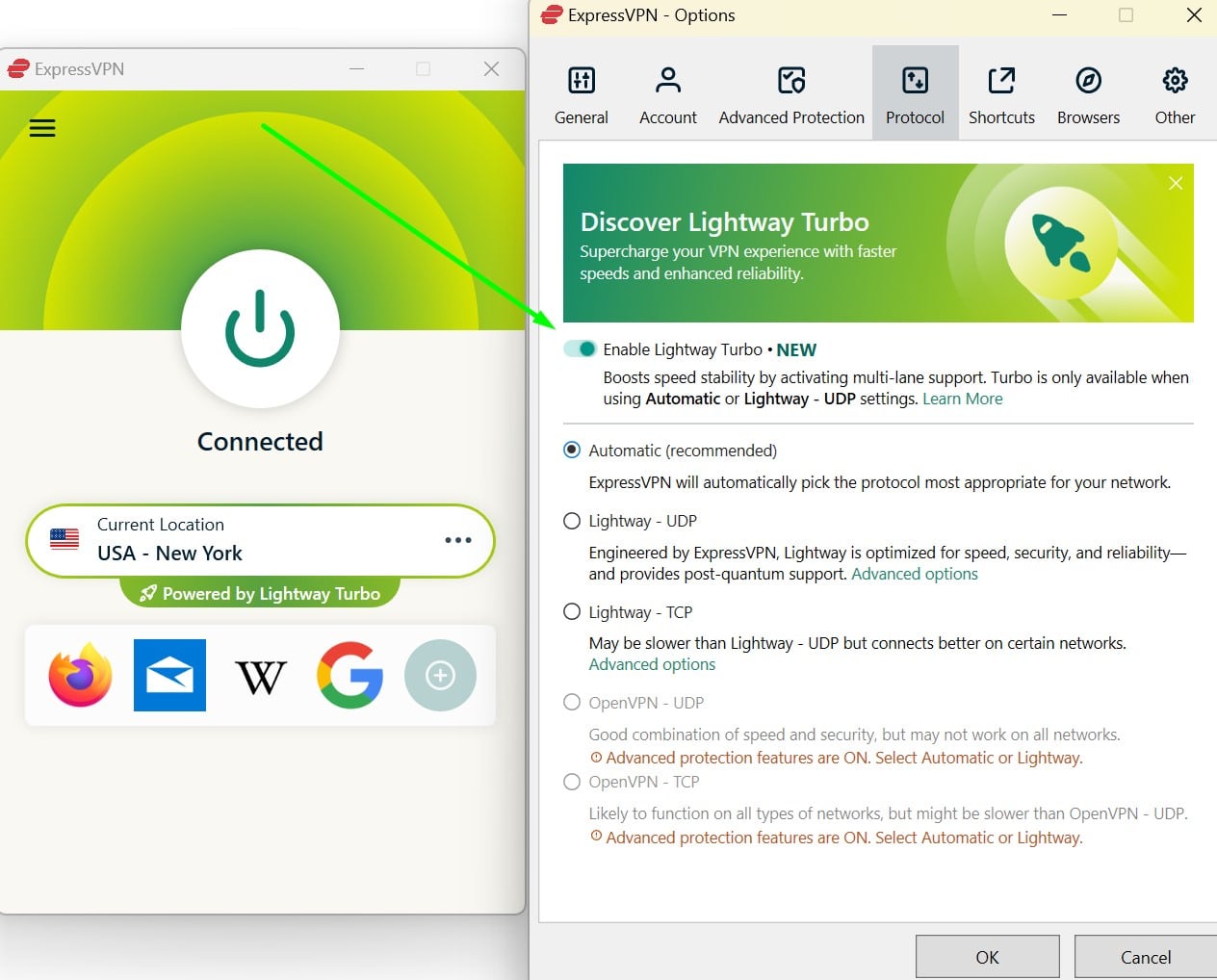This screenshot has height=980, width=1217.
Task: Open the Learn More link about Turbo
Action: 963,399
